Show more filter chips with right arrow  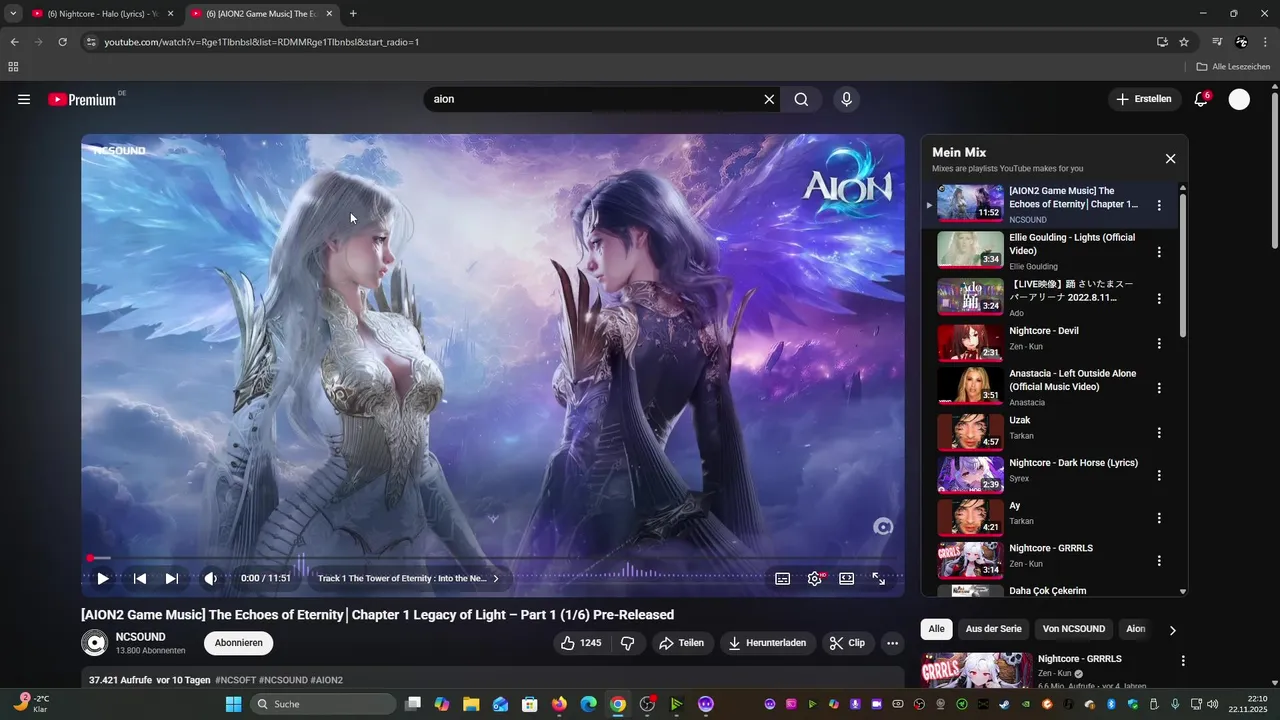(x=1173, y=630)
